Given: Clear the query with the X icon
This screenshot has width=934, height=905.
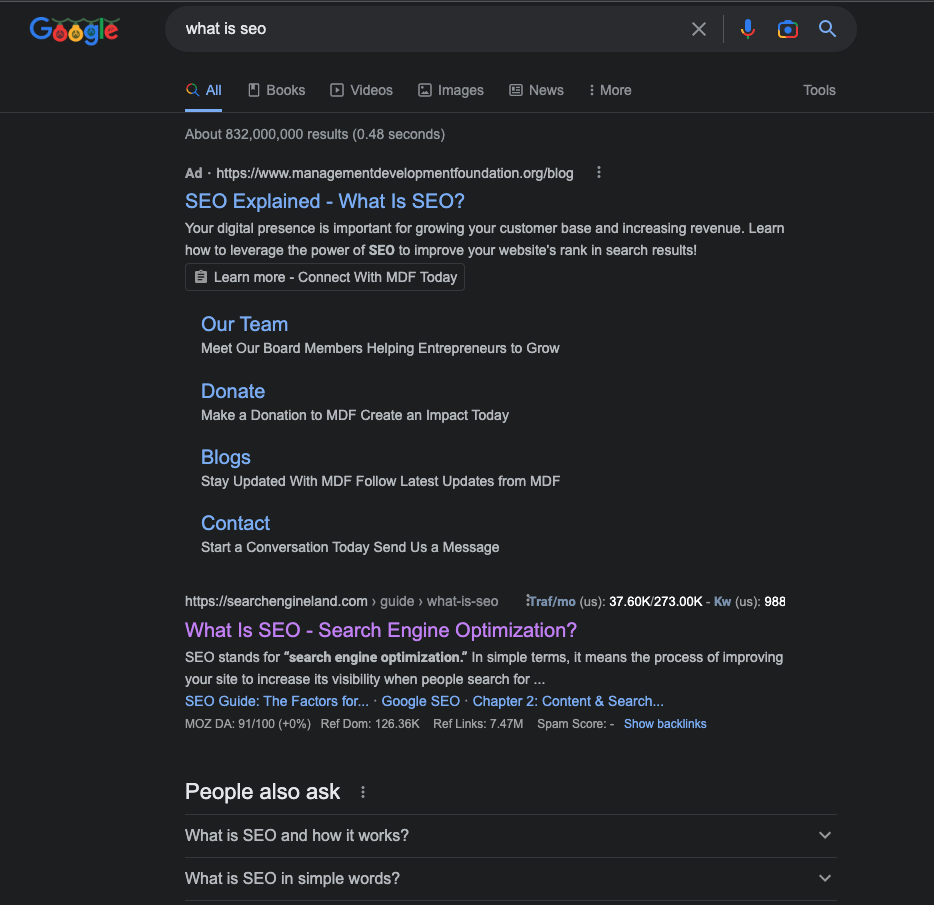Looking at the screenshot, I should coord(699,29).
